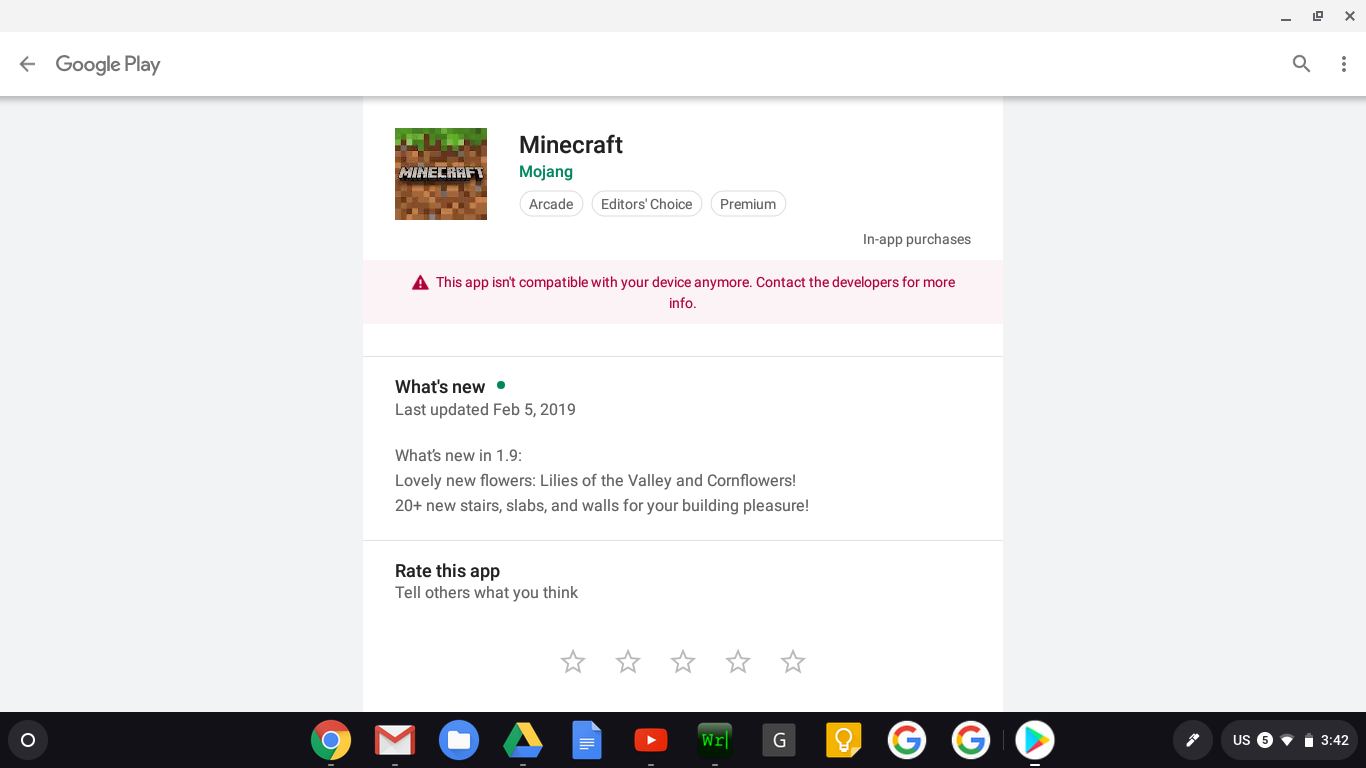Image resolution: width=1366 pixels, height=768 pixels.
Task: Open the three-dot more options menu
Action: pos(1343,64)
